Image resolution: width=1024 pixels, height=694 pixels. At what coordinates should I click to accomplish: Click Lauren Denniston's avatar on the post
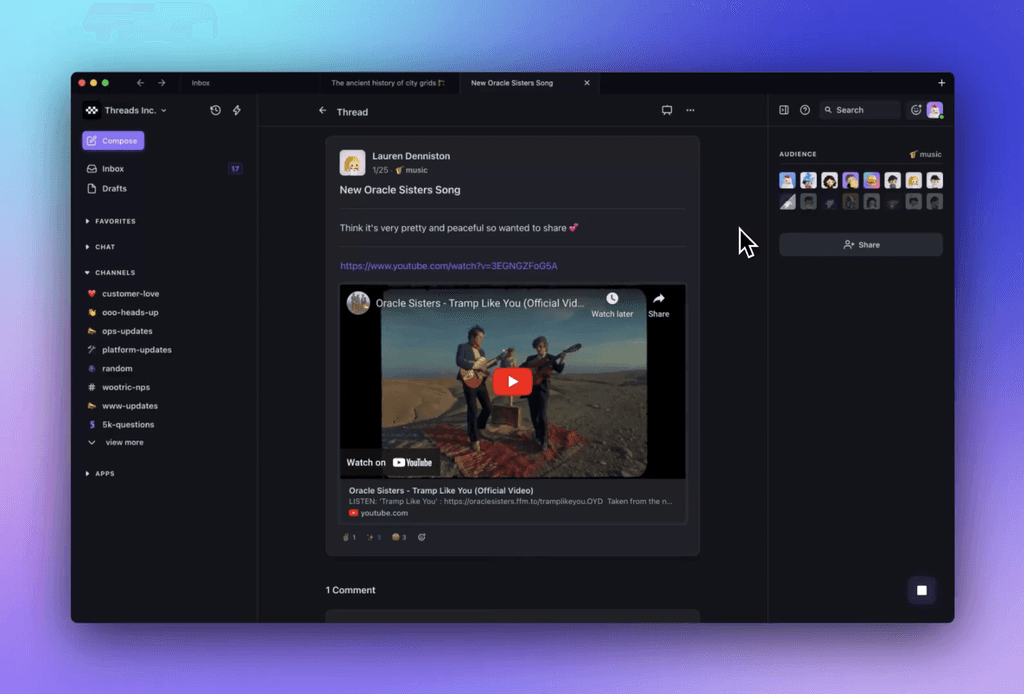(353, 163)
